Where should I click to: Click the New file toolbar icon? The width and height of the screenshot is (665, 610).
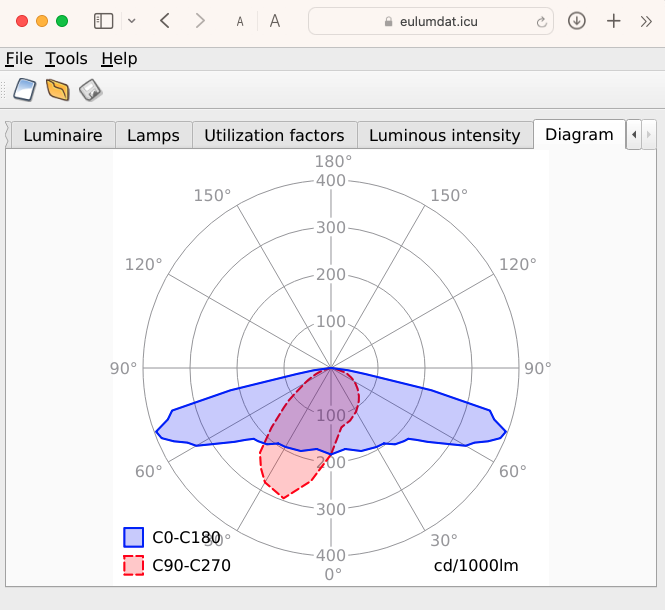pos(25,90)
